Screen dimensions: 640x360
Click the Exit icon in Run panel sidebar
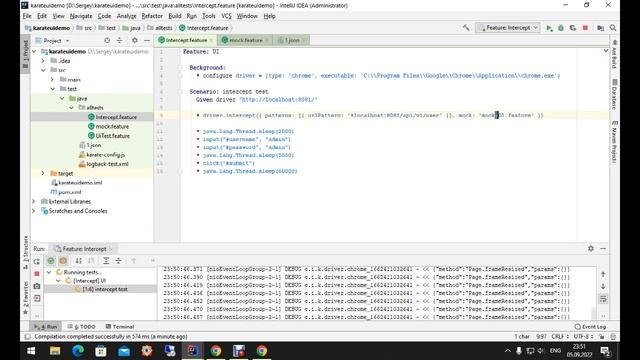[37, 298]
